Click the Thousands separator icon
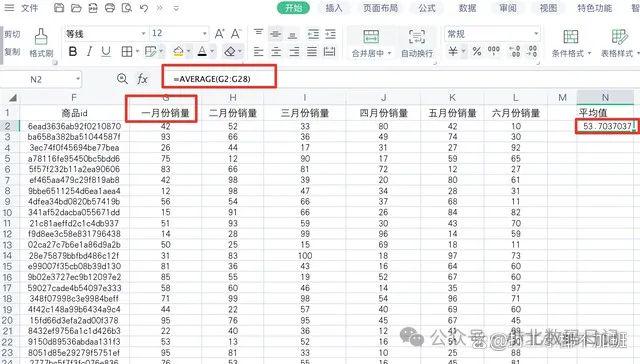 tap(494, 51)
